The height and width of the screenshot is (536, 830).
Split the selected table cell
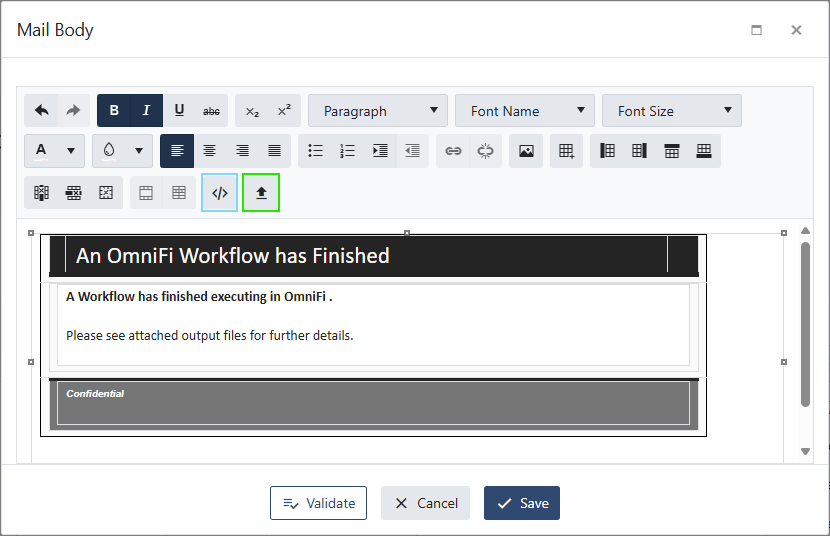pyautogui.click(x=179, y=193)
